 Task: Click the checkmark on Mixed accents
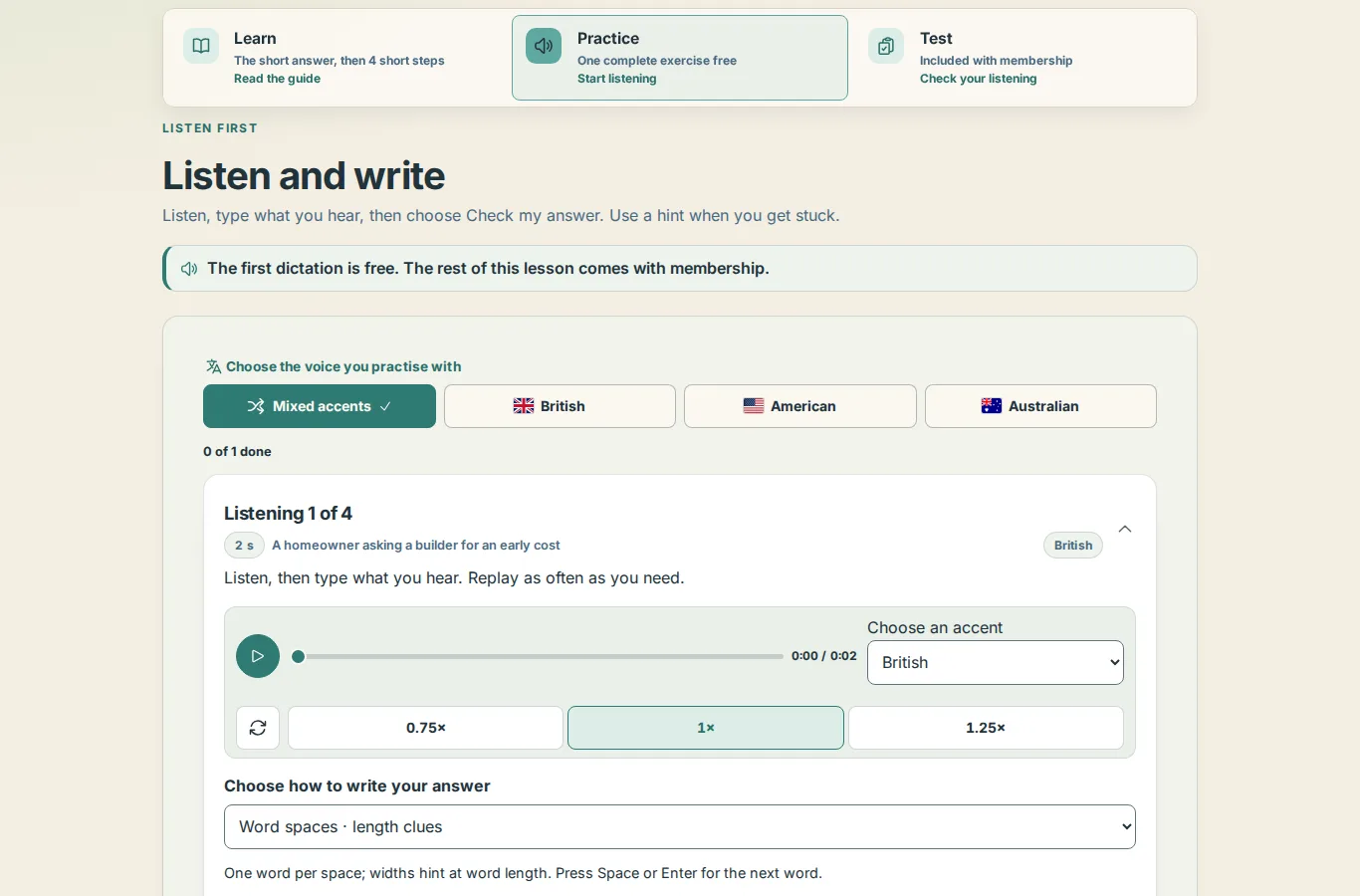point(385,406)
